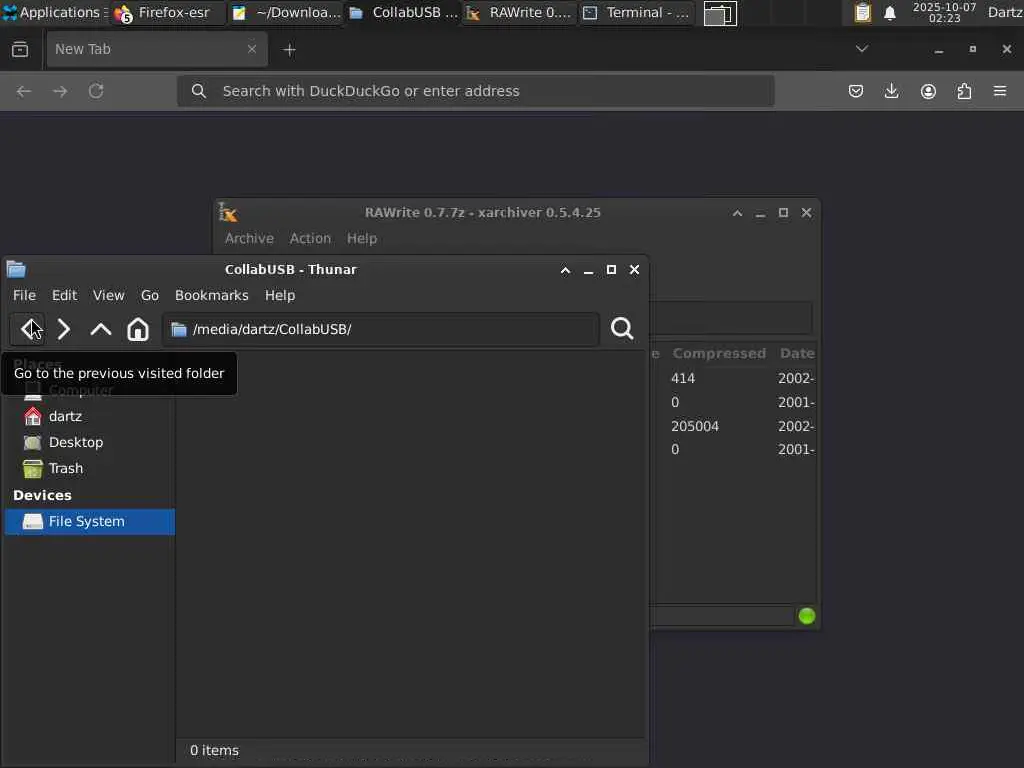The width and height of the screenshot is (1024, 768).
Task: Open Thunar Bookmarks menu
Action: pyautogui.click(x=212, y=295)
